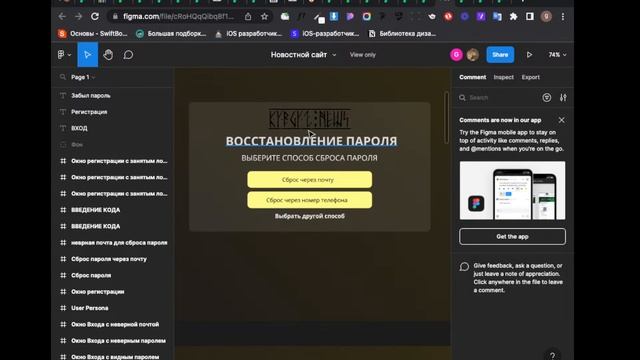This screenshot has height=360, width=640.
Task: Switch to the Export tab
Action: point(531,77)
